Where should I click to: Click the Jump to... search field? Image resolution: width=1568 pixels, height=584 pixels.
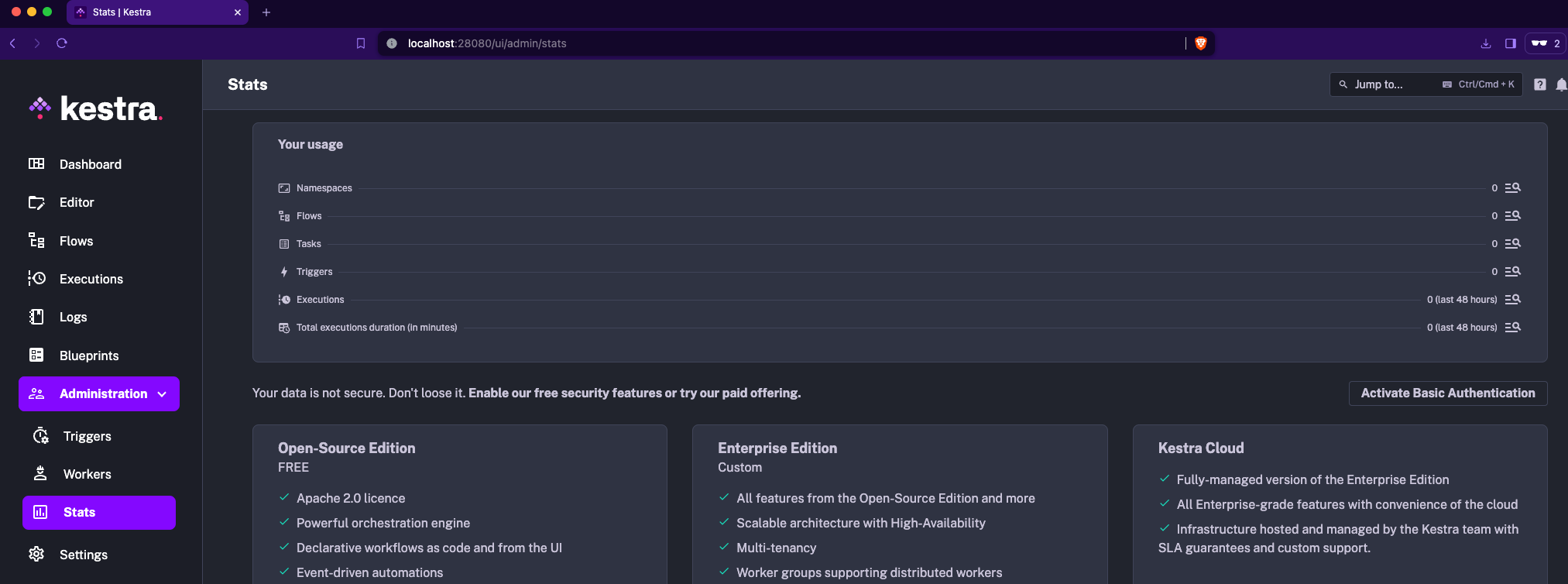coord(1426,84)
